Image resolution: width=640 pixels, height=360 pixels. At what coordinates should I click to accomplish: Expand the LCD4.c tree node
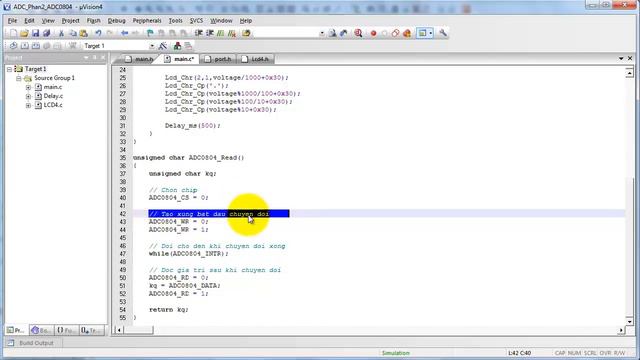[x=28, y=105]
